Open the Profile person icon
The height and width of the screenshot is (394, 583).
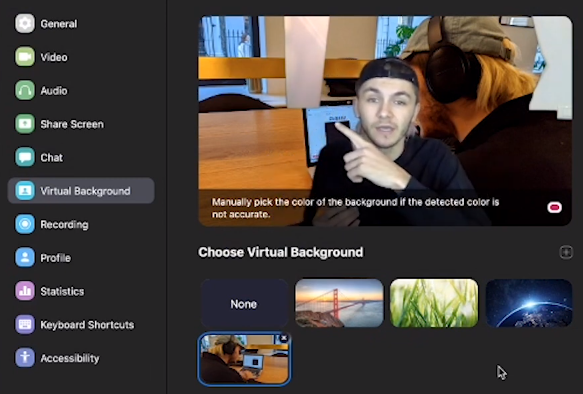point(25,258)
